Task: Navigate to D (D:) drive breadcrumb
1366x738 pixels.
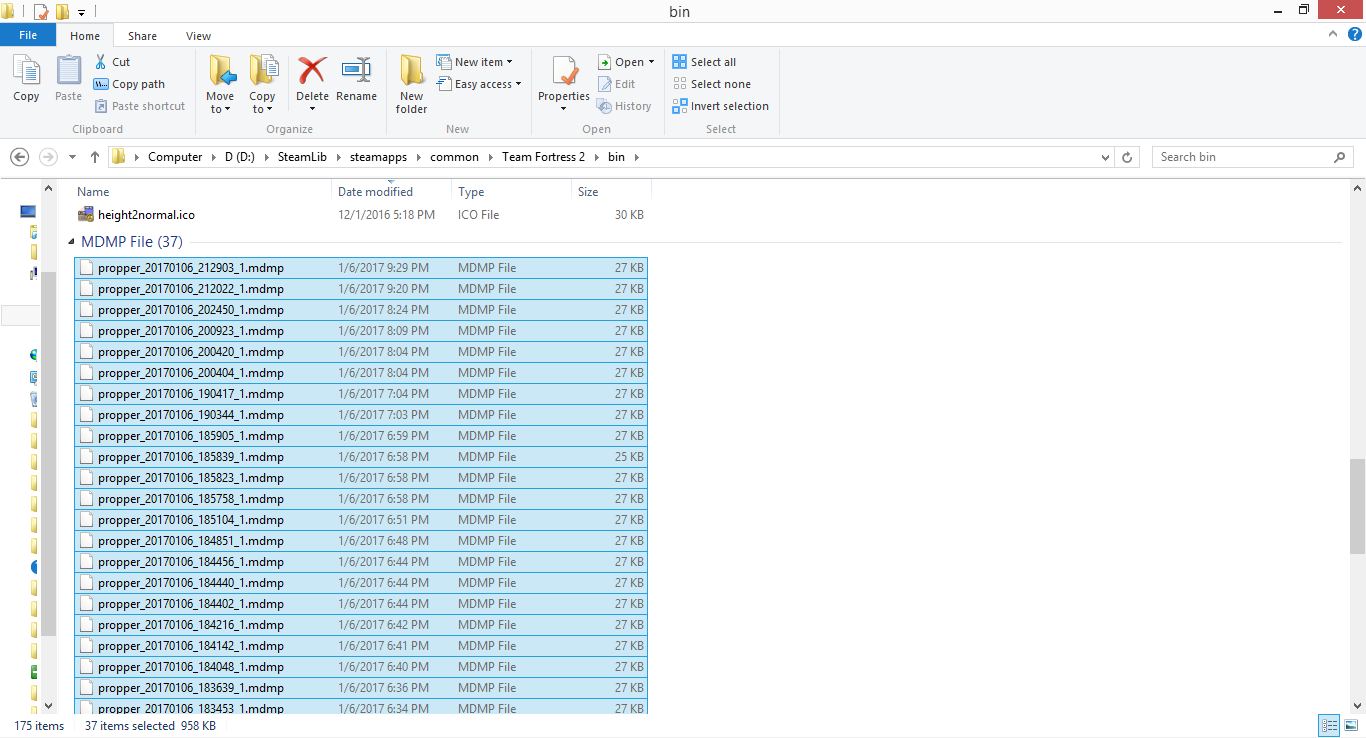Action: tap(240, 157)
